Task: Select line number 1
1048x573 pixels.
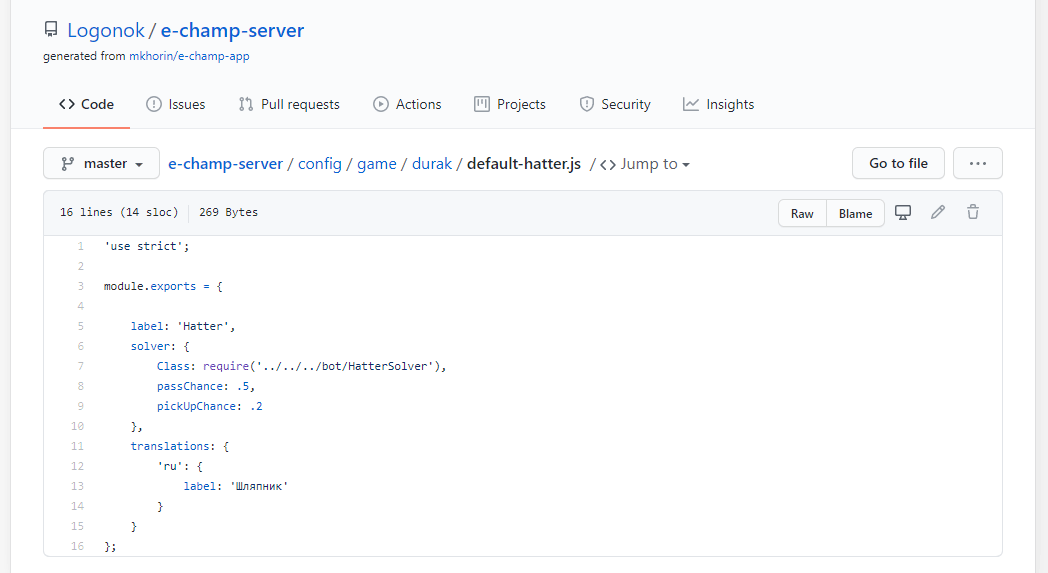Action: pyautogui.click(x=80, y=246)
